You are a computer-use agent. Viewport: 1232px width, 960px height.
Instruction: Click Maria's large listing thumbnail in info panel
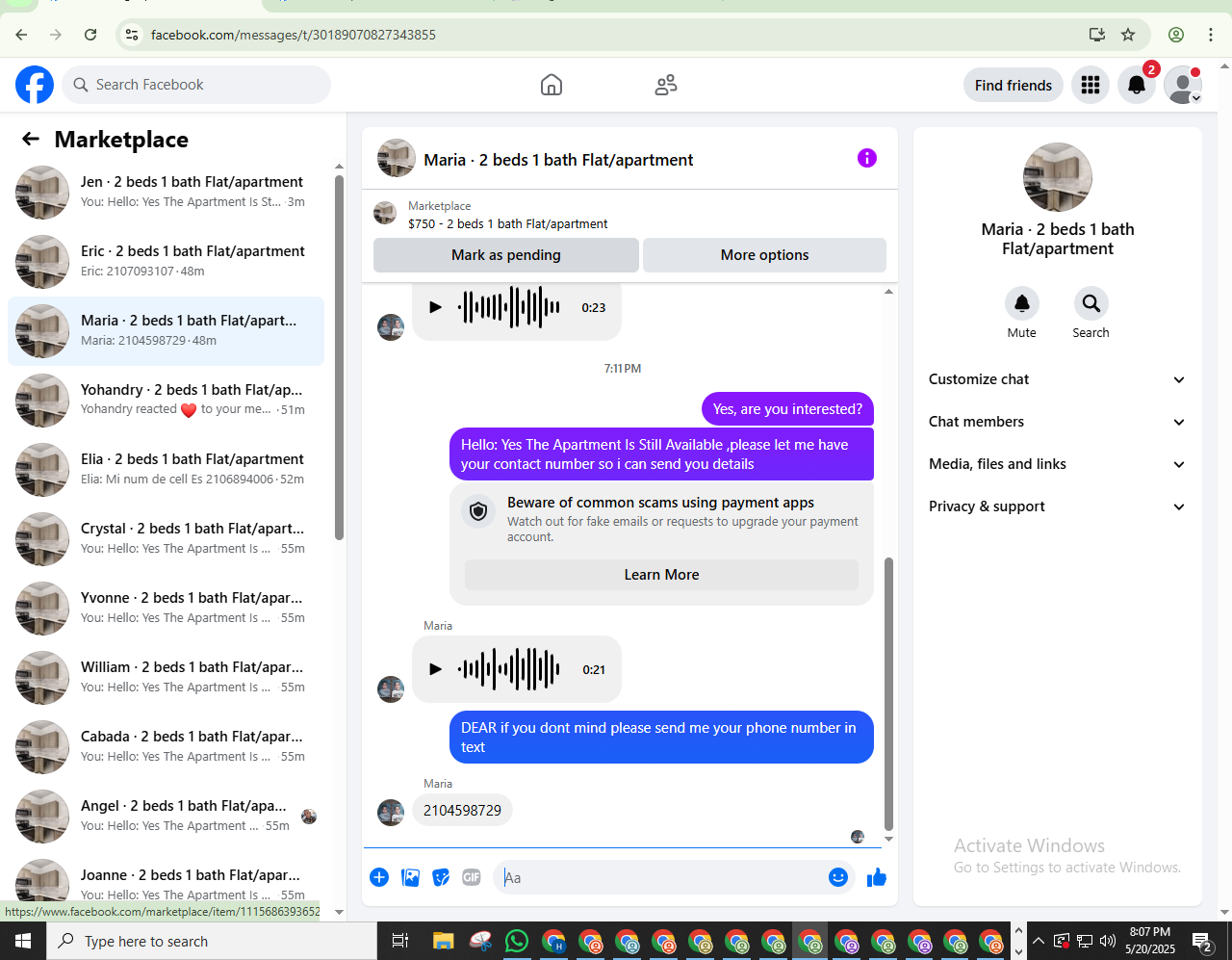pyautogui.click(x=1058, y=177)
